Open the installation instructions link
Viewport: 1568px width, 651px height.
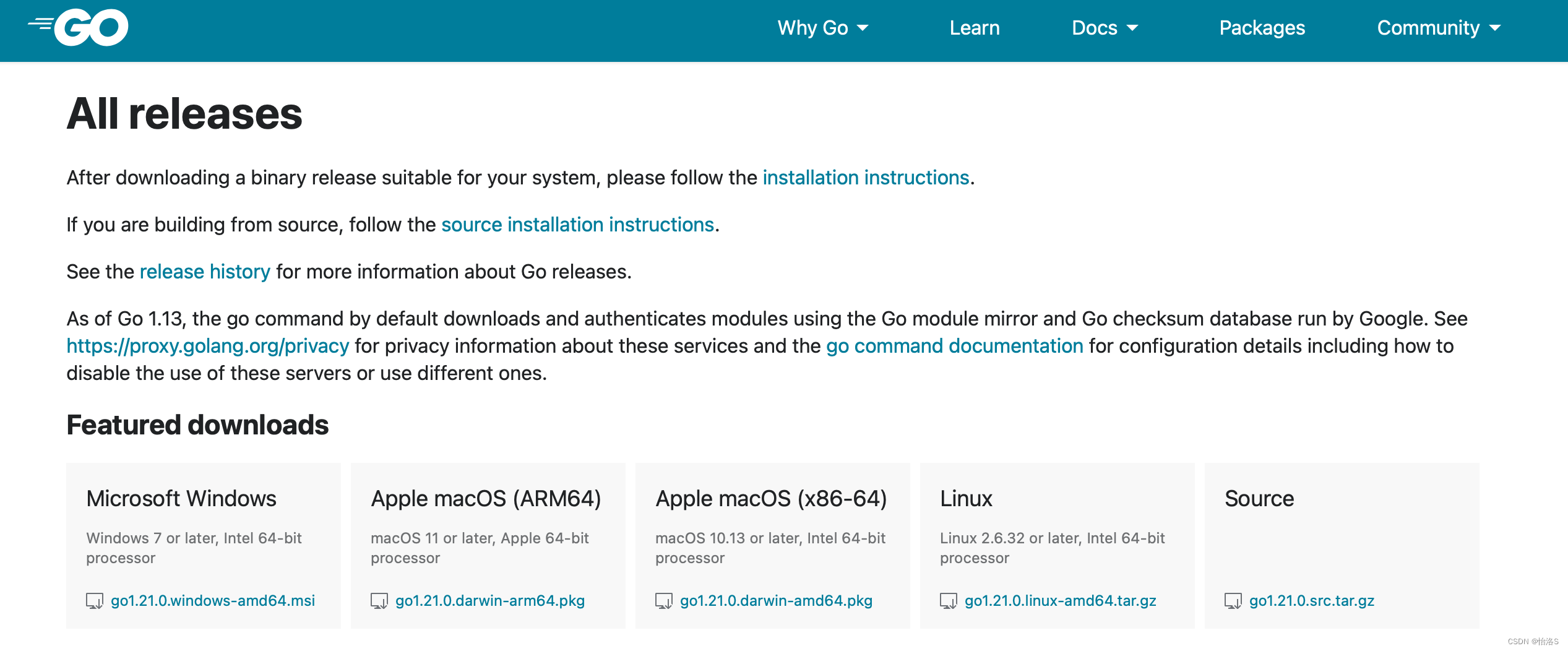click(866, 178)
